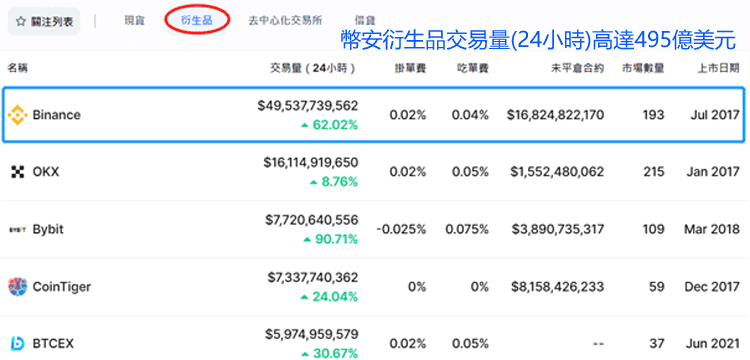Sort by 市場數量 column header

(x=642, y=68)
